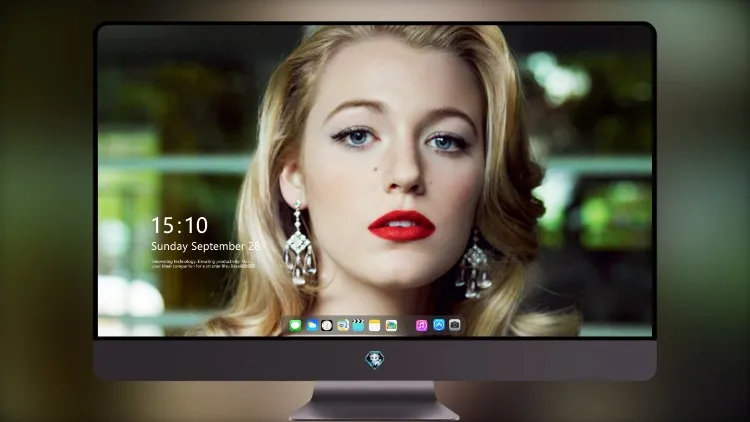Open the Photos gallery icon in dock
The width and height of the screenshot is (750, 422).
click(x=391, y=326)
